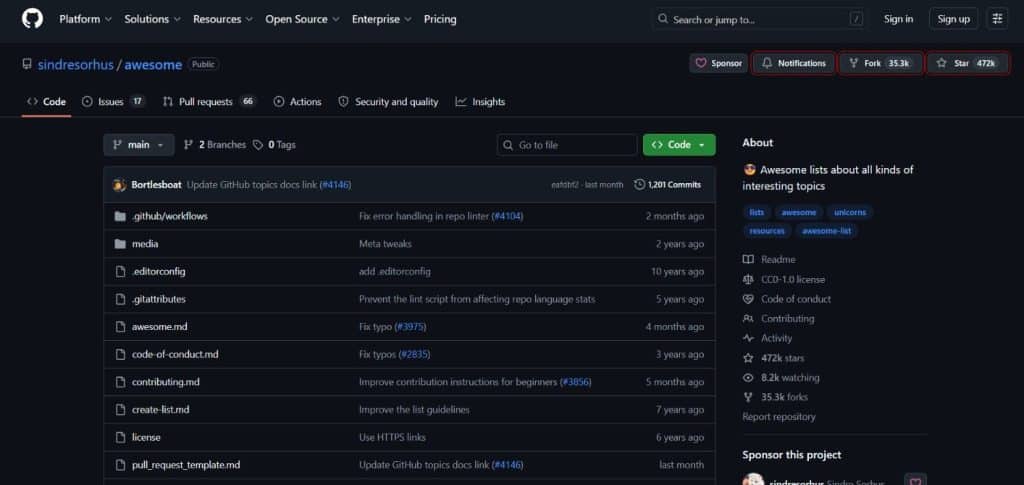Open the Enterprise dropdown
The width and height of the screenshot is (1024, 485).
[381, 19]
